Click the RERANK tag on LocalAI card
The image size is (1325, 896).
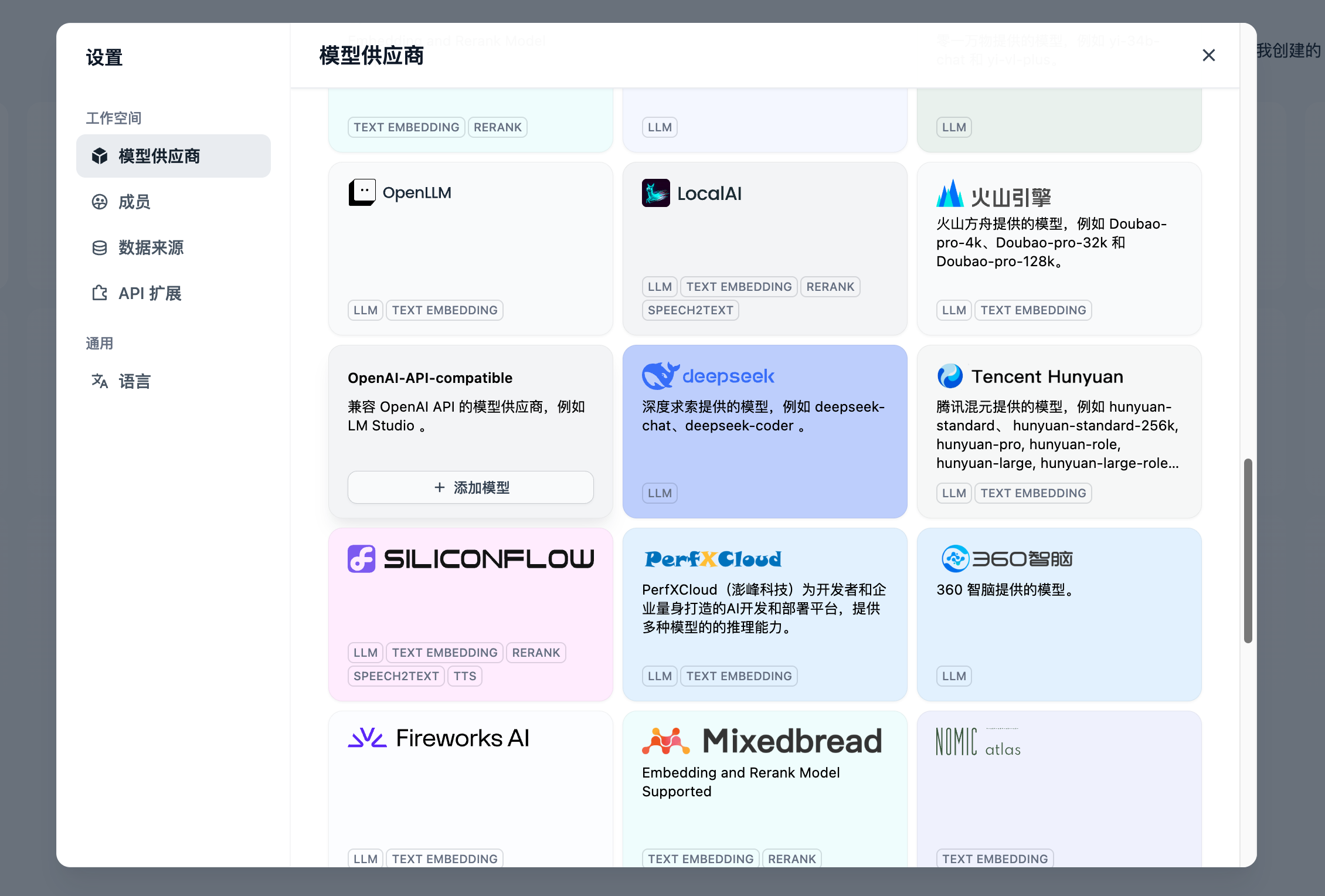click(830, 287)
